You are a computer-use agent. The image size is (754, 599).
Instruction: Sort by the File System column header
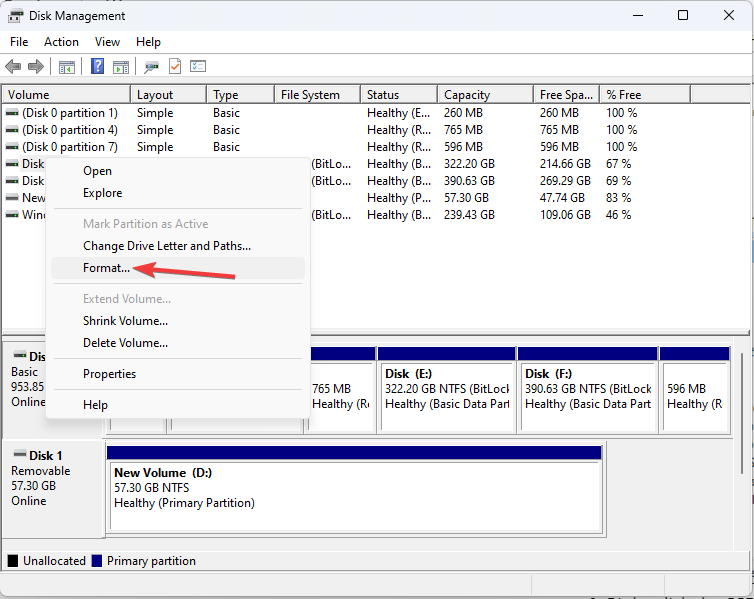(317, 95)
